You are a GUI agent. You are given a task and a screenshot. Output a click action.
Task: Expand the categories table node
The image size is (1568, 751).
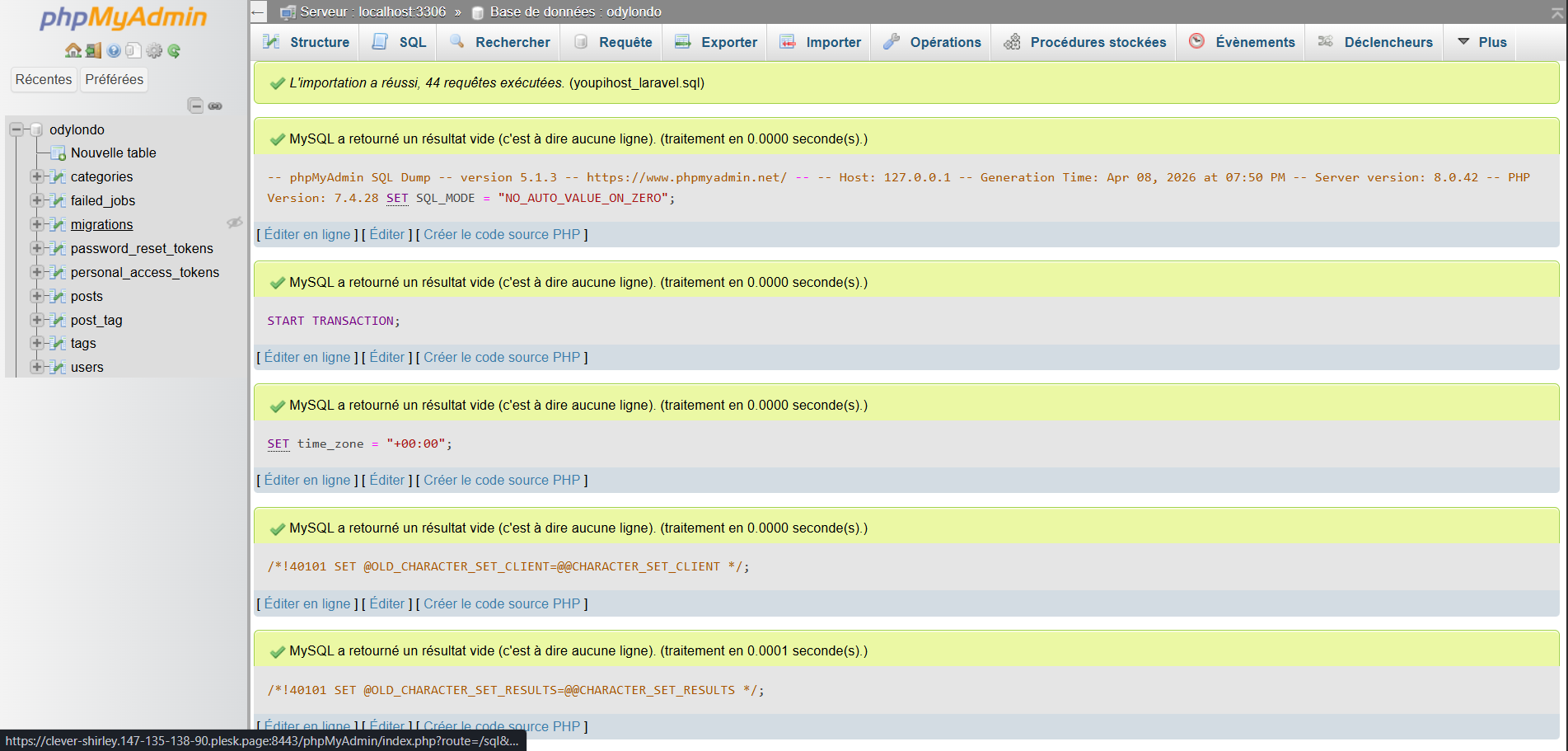tap(36, 176)
